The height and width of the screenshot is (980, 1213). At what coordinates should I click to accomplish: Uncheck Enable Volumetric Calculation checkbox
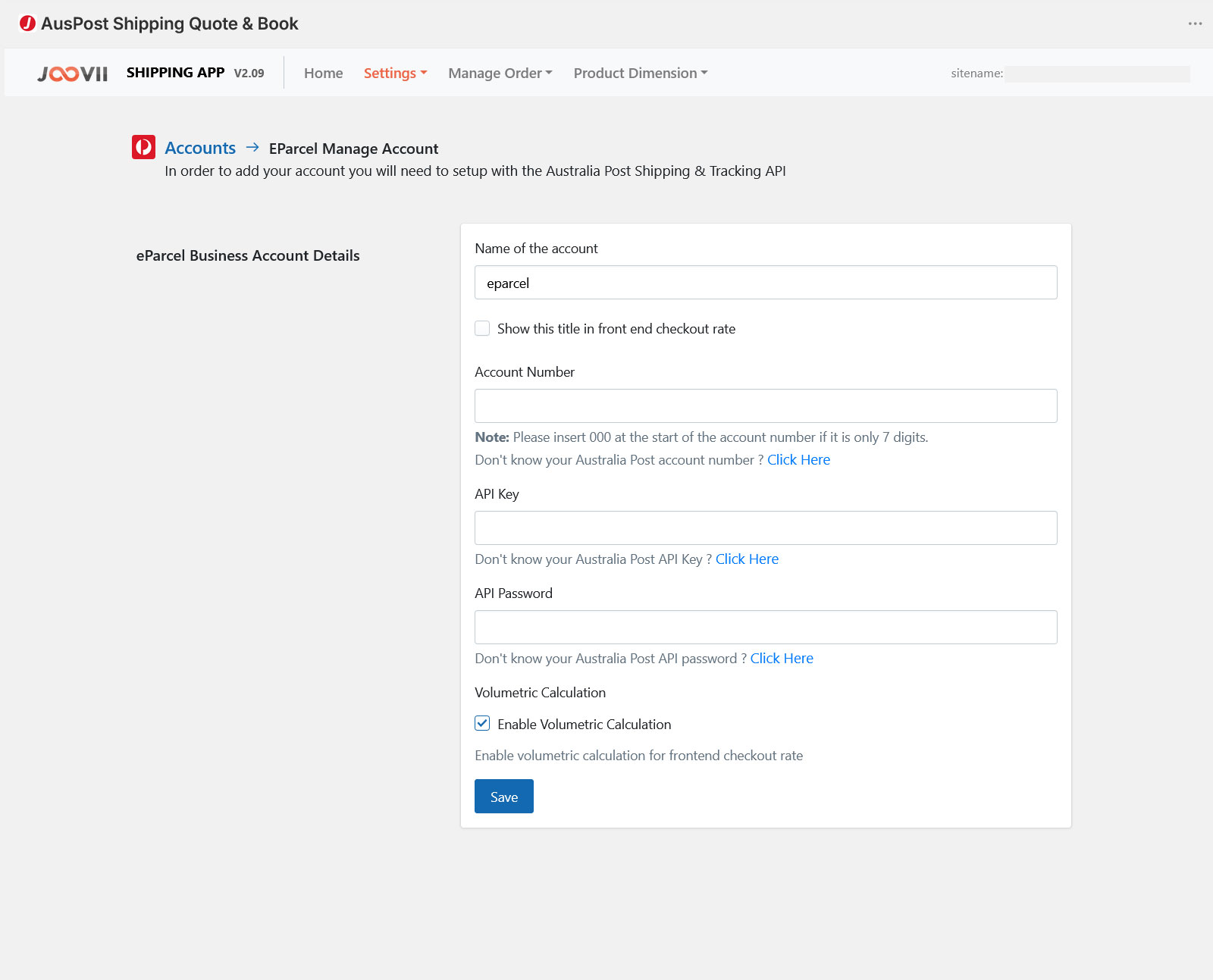click(482, 724)
